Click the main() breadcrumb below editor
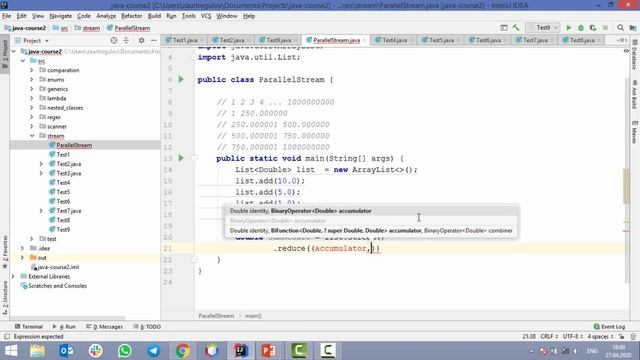The height and width of the screenshot is (360, 640). click(253, 316)
